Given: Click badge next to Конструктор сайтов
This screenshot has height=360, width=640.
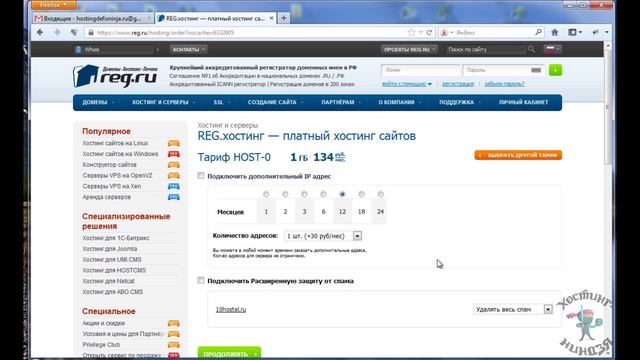Looking at the screenshot, I should click(x=174, y=165).
